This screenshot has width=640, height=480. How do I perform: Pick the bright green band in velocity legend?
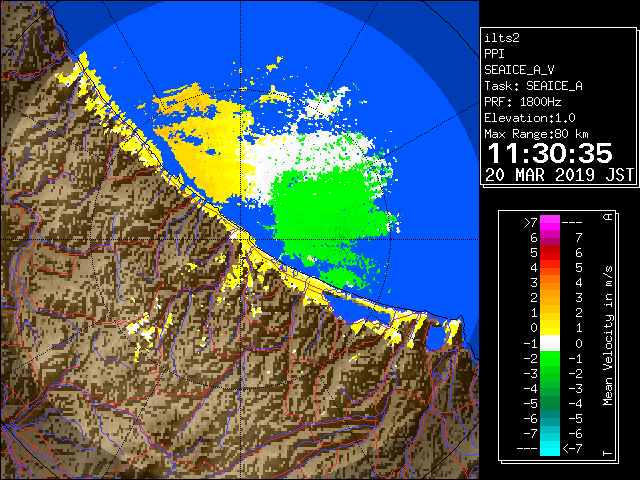550,358
